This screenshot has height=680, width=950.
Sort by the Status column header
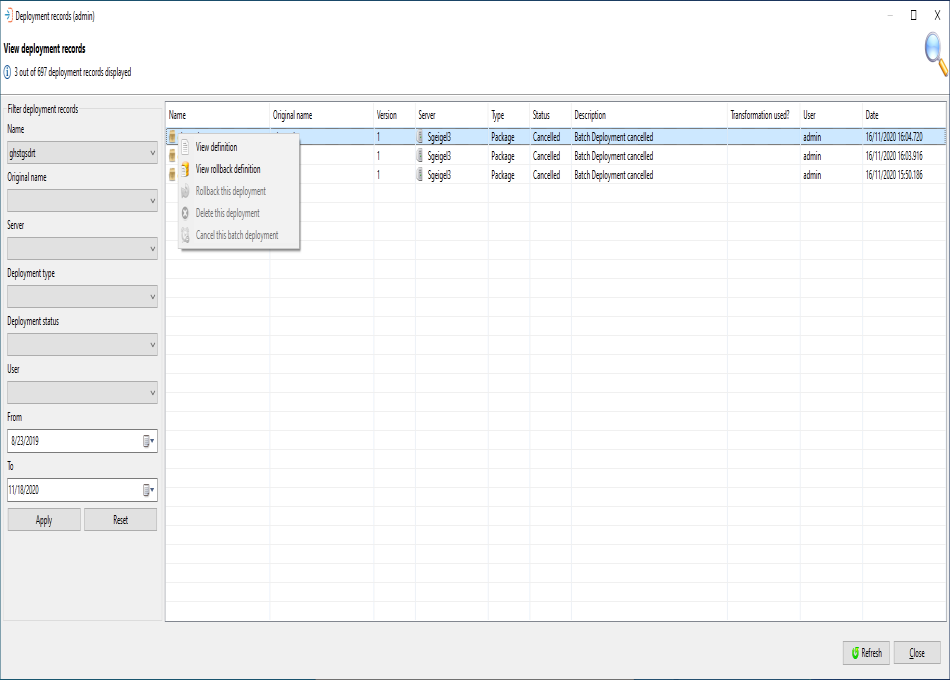coord(551,115)
